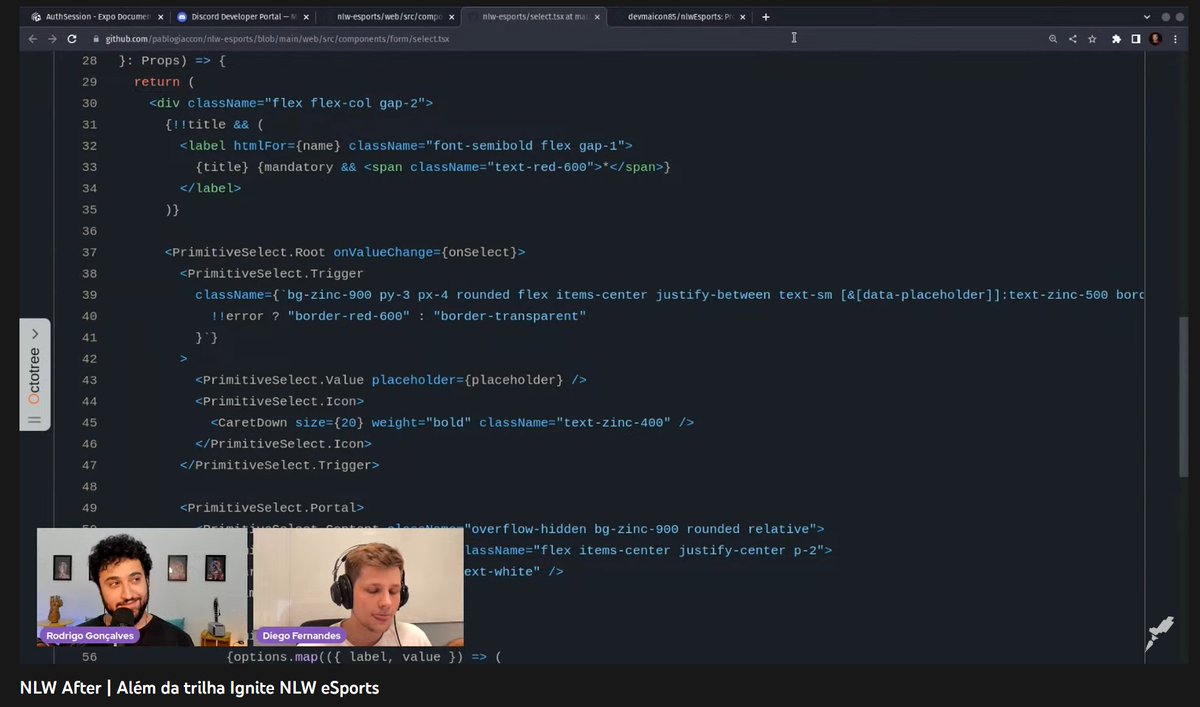Switch to the nlw-esports/web/src/compo tab

click(390, 17)
